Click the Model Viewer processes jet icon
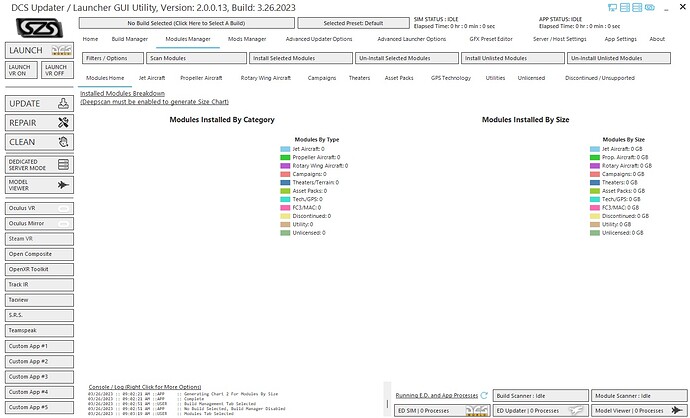The width and height of the screenshot is (690, 418). 678,411
